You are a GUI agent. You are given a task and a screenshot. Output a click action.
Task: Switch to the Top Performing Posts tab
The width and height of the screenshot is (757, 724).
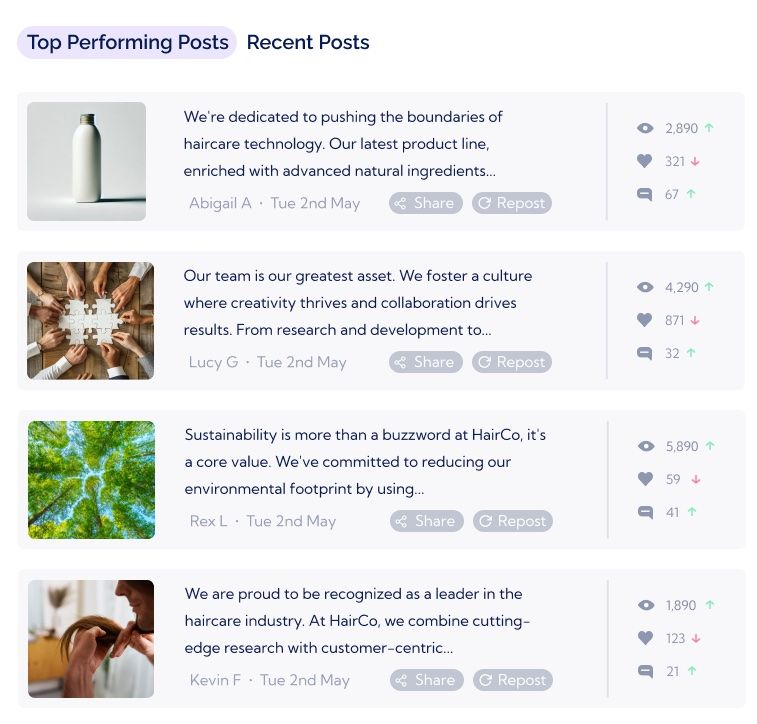127,43
